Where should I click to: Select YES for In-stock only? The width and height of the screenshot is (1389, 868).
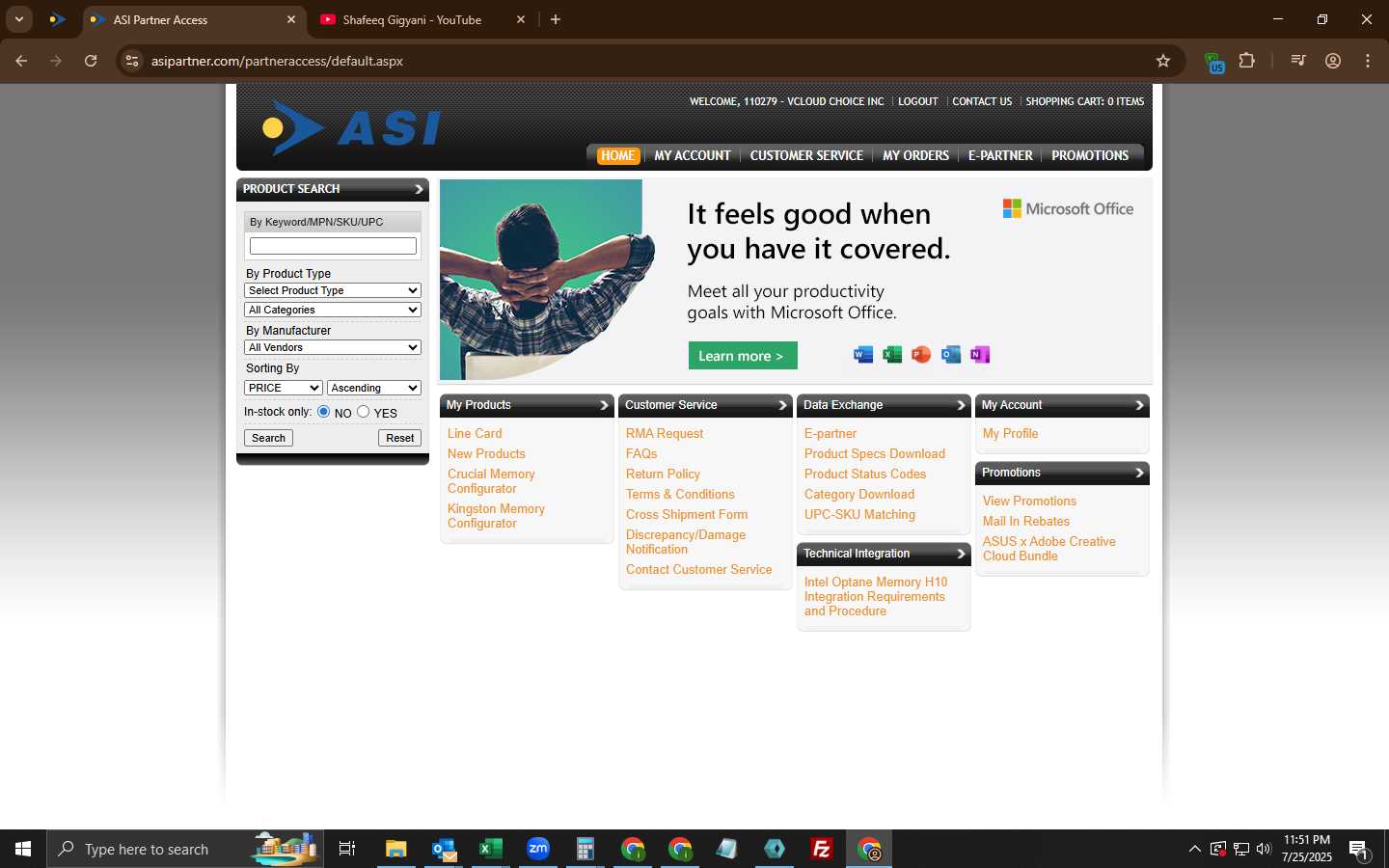363,412
